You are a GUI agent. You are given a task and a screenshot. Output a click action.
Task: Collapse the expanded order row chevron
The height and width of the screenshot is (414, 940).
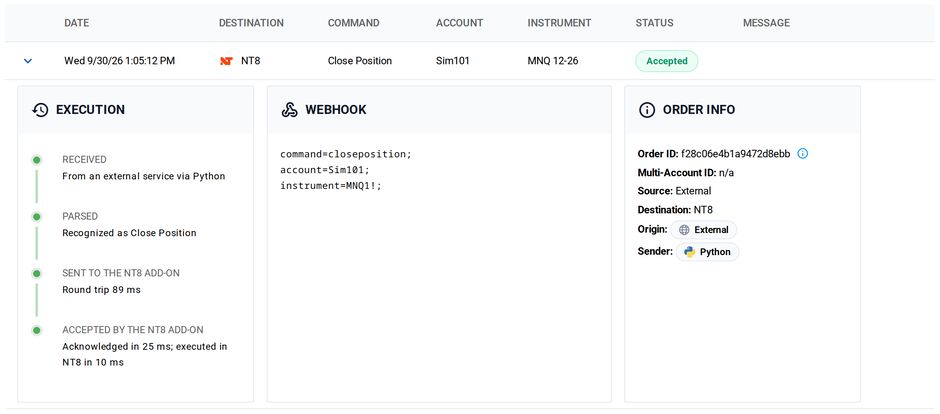[28, 61]
